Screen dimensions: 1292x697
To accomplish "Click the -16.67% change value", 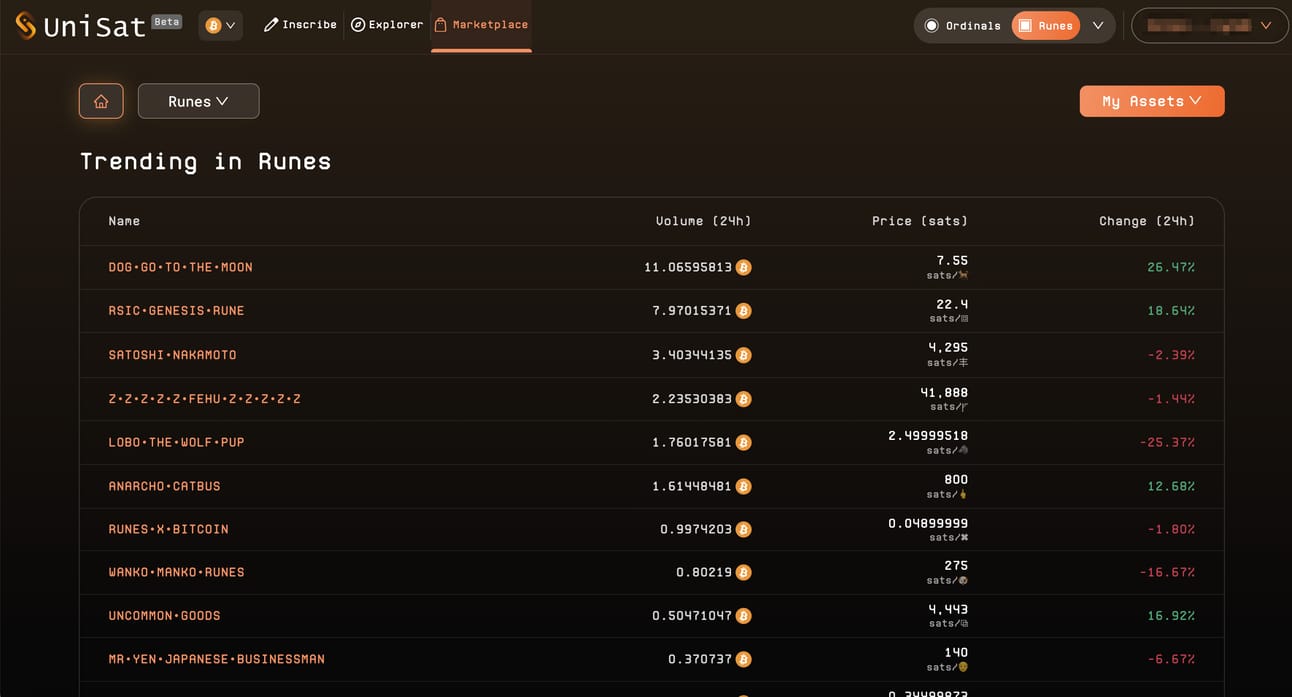I will click(1167, 572).
